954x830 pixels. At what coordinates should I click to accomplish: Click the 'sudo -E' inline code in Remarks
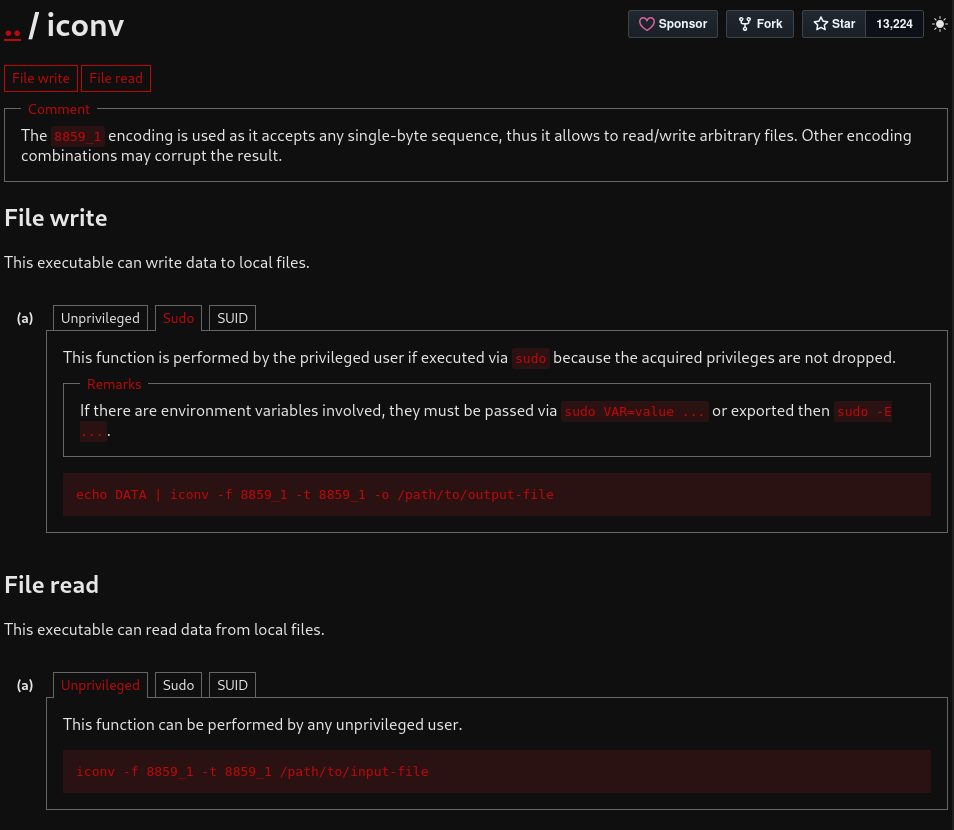(864, 411)
